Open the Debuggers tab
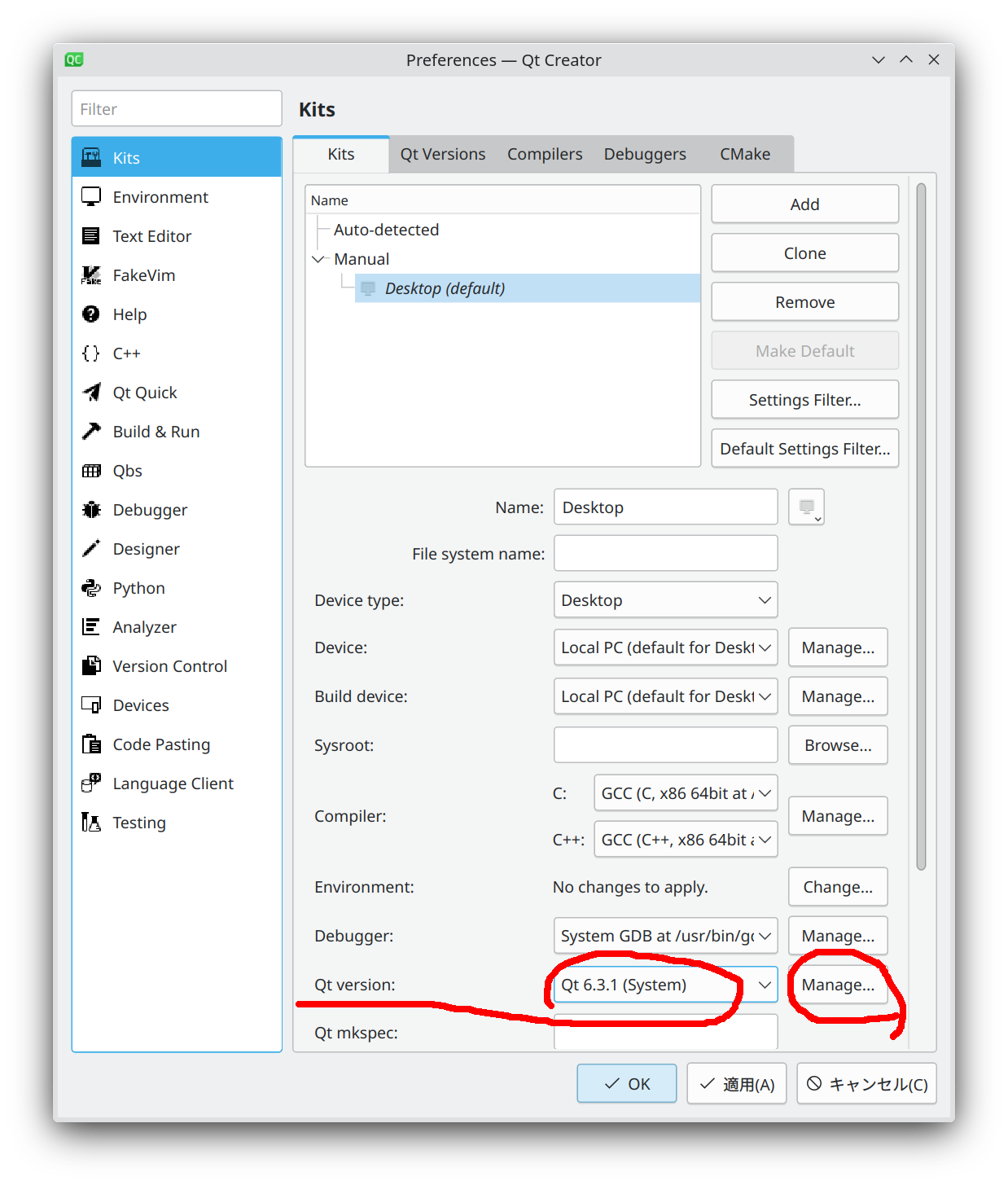 (x=645, y=154)
